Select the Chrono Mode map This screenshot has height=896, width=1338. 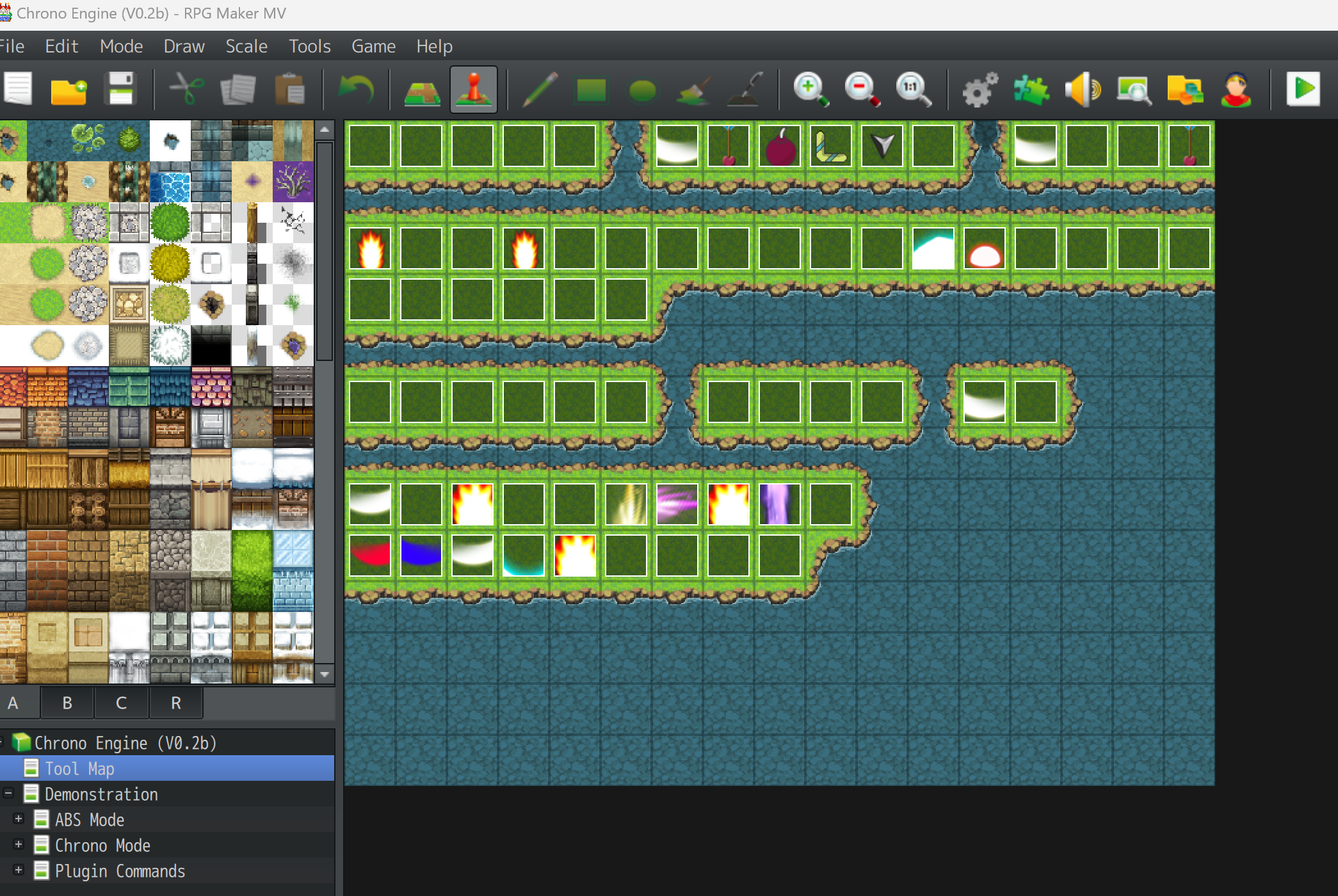(x=102, y=845)
